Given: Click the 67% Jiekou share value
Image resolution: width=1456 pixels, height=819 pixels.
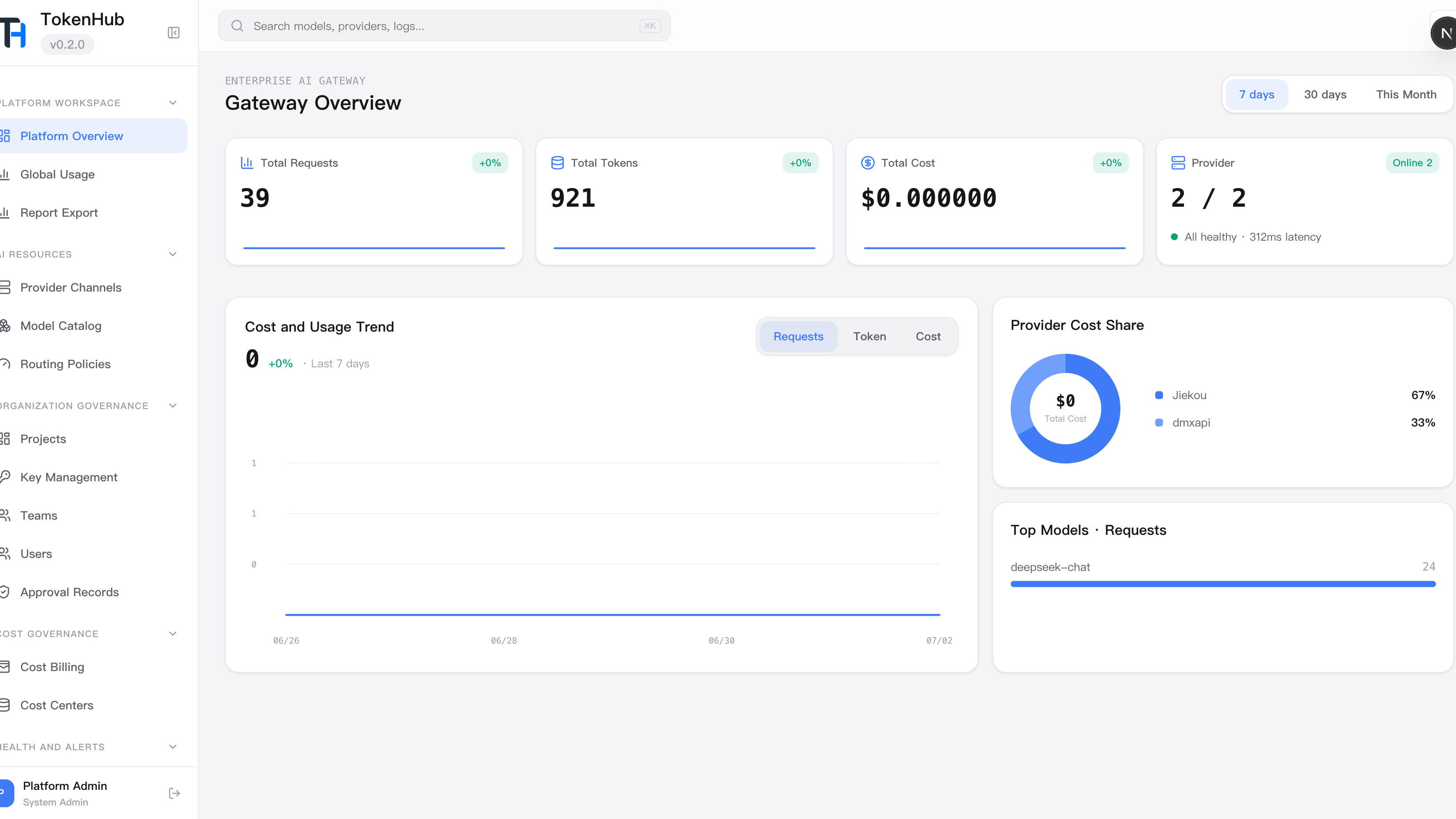Looking at the screenshot, I should click(1423, 395).
